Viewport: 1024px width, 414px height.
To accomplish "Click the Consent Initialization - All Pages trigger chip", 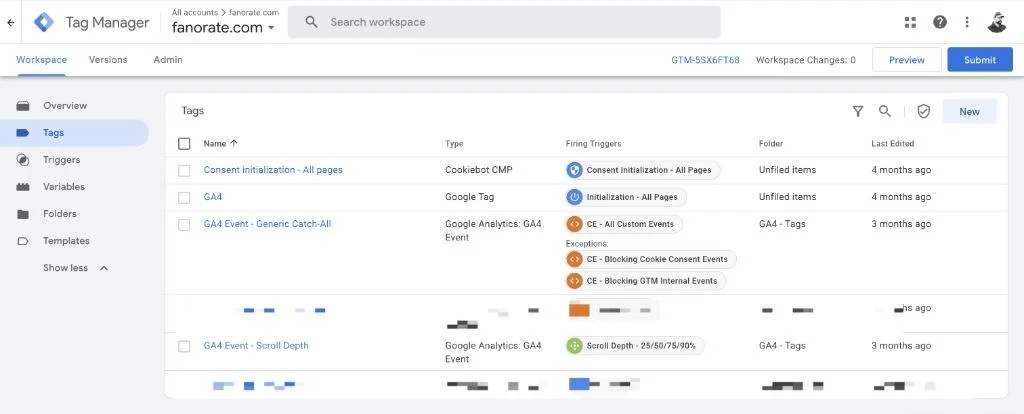I will (x=643, y=170).
